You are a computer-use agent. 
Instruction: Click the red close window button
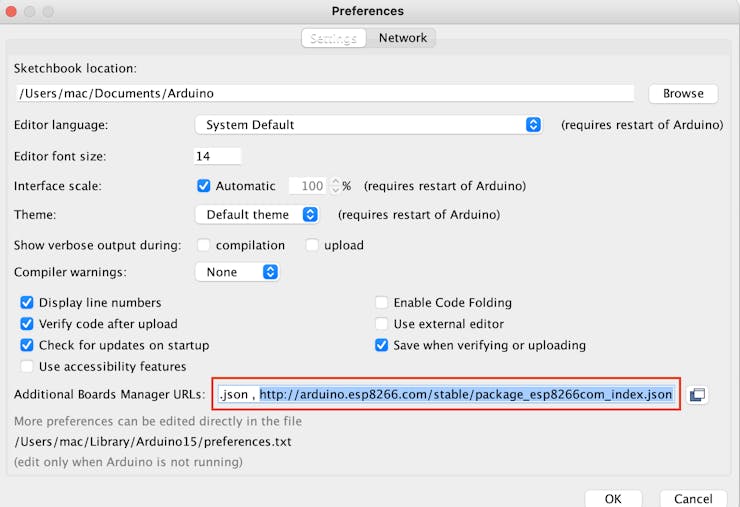(14, 11)
